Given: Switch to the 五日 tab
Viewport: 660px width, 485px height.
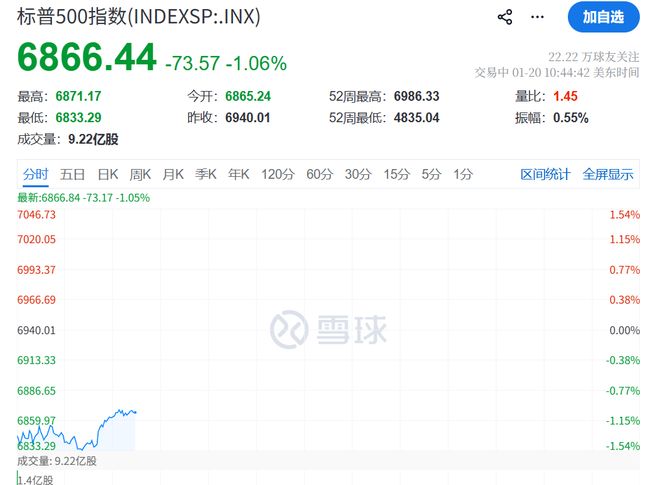Looking at the screenshot, I should click(x=72, y=174).
